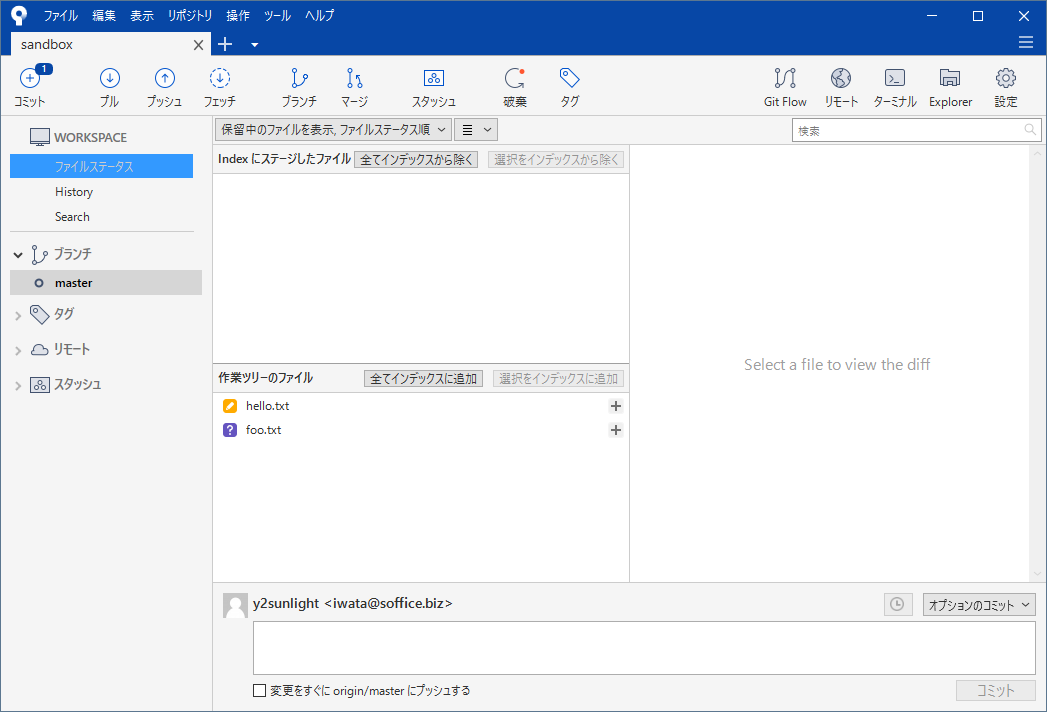This screenshot has height=712, width=1047.
Task: Select History in the workspace sidebar
Action: 74,192
